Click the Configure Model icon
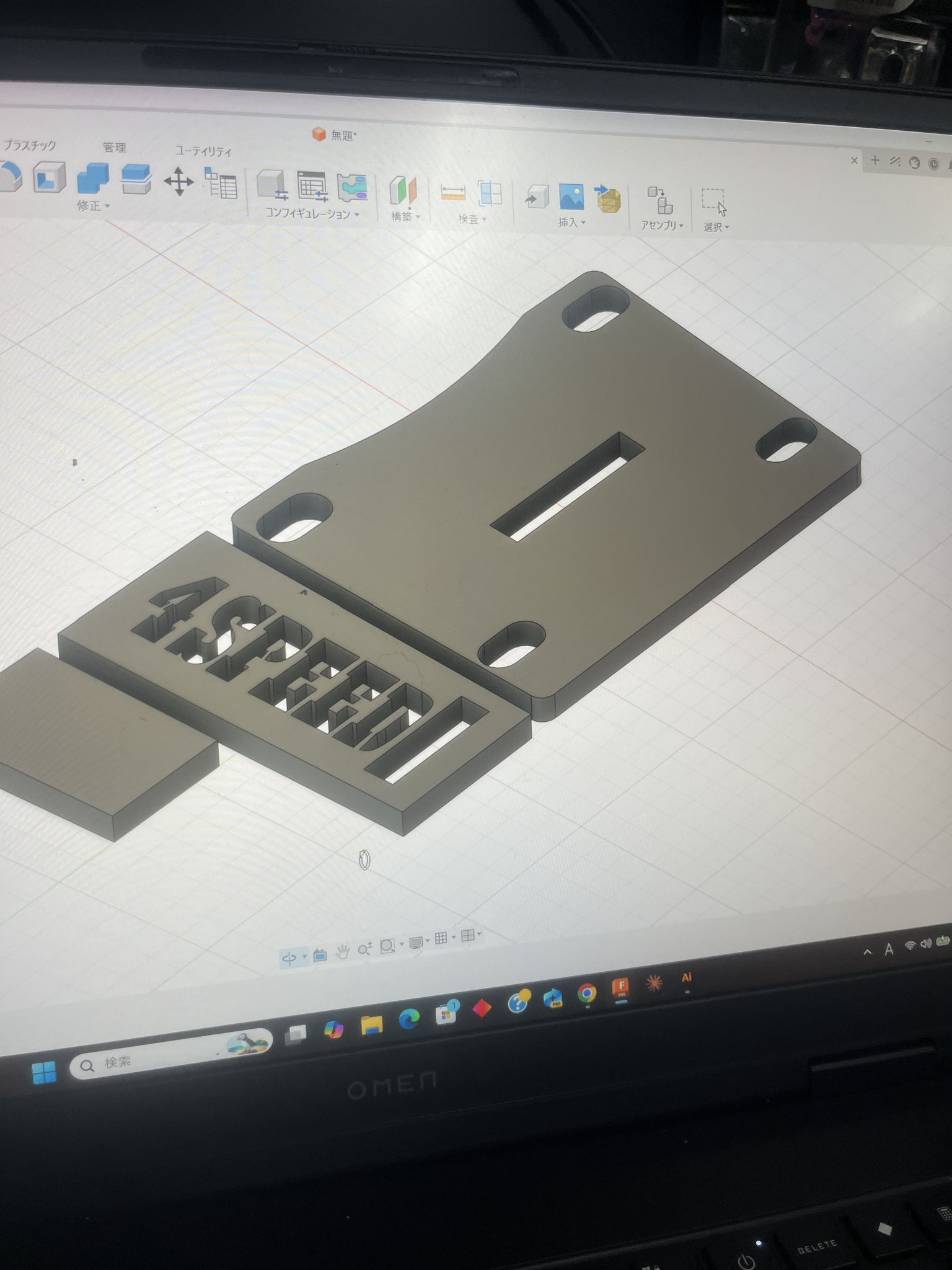Screen dimensions: 952x1270 (x=273, y=185)
